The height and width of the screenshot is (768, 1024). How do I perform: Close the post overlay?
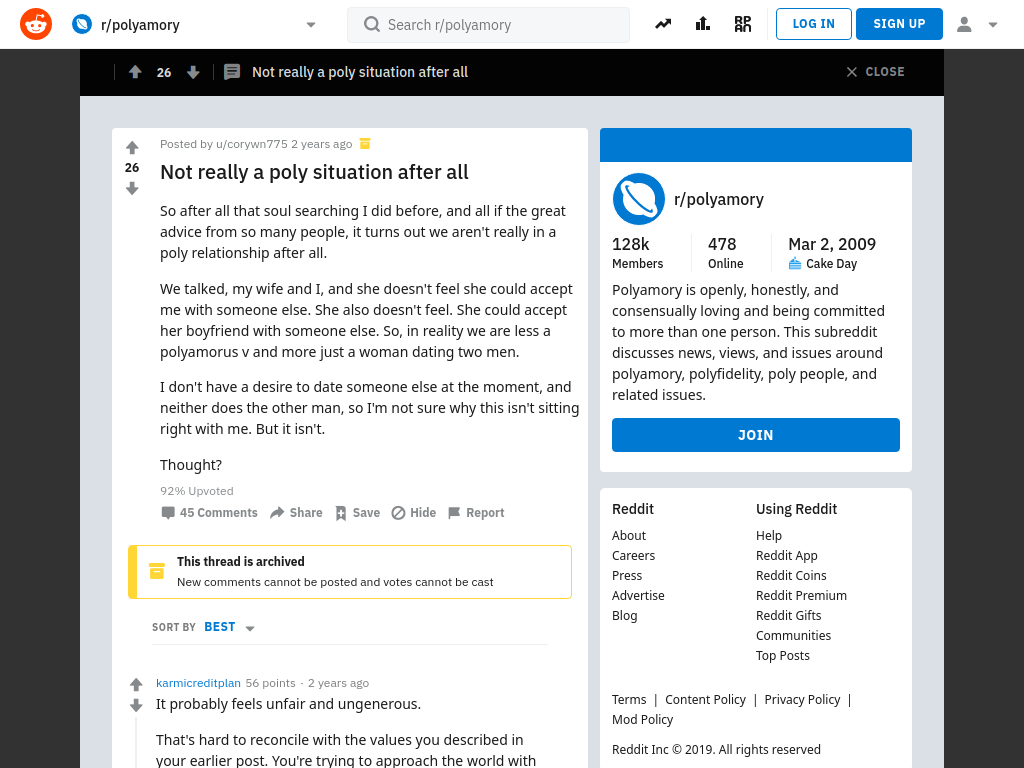tap(875, 72)
